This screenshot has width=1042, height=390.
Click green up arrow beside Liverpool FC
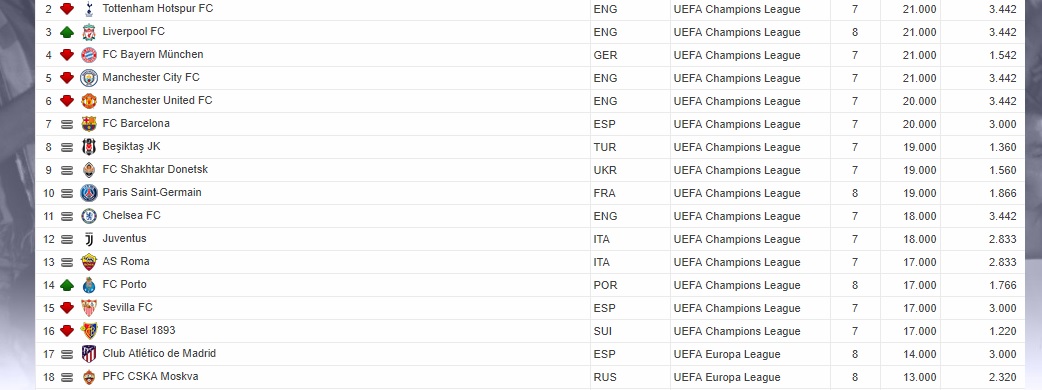pyautogui.click(x=66, y=32)
